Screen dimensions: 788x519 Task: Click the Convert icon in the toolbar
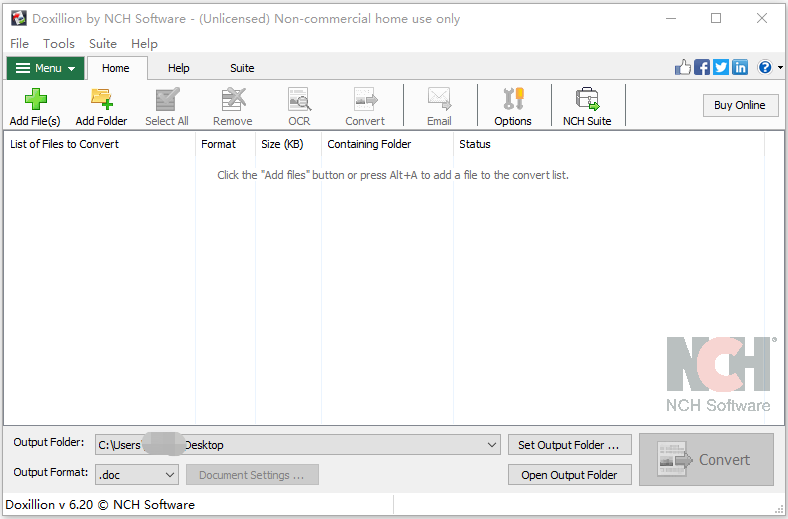365,99
